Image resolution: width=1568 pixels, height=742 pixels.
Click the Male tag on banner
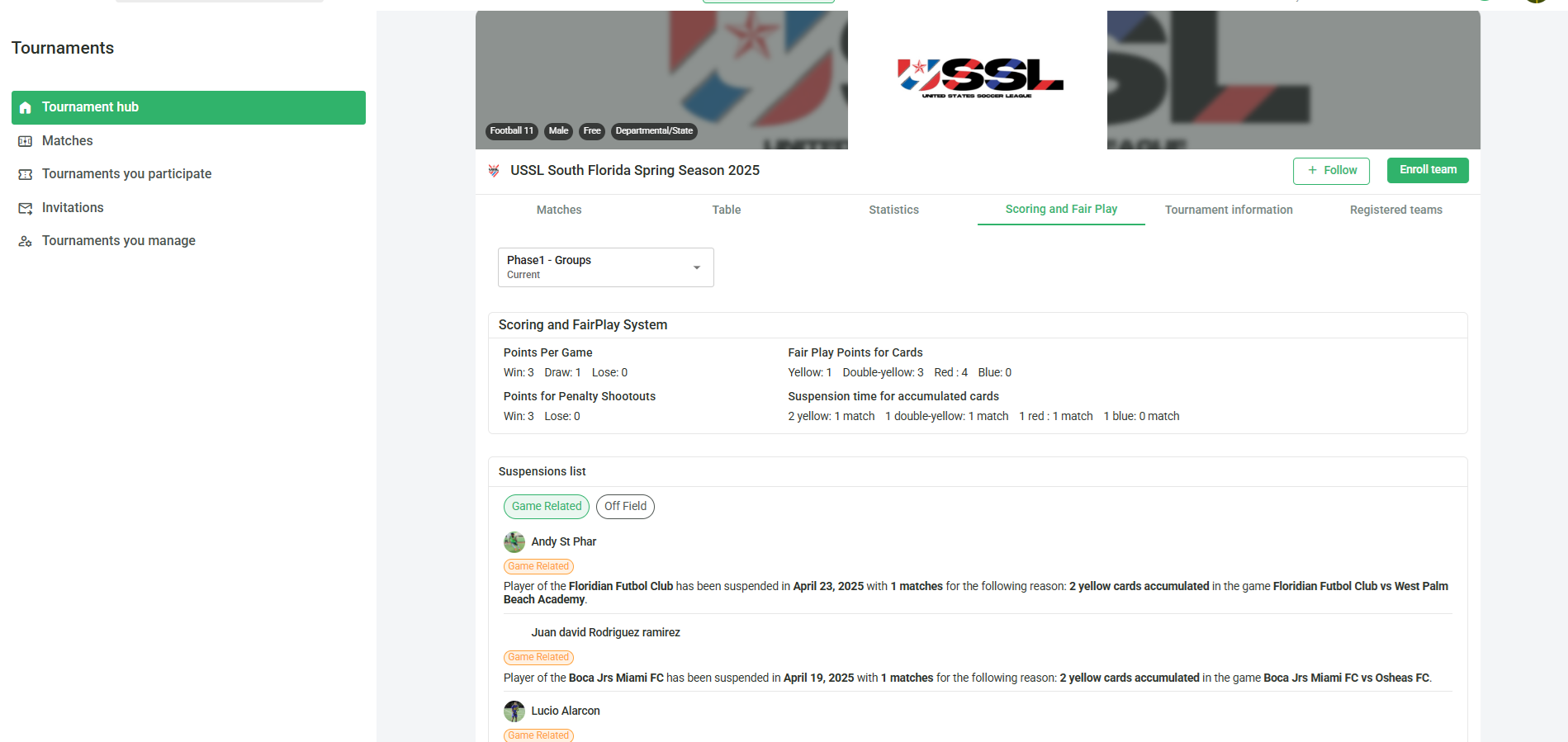click(559, 131)
